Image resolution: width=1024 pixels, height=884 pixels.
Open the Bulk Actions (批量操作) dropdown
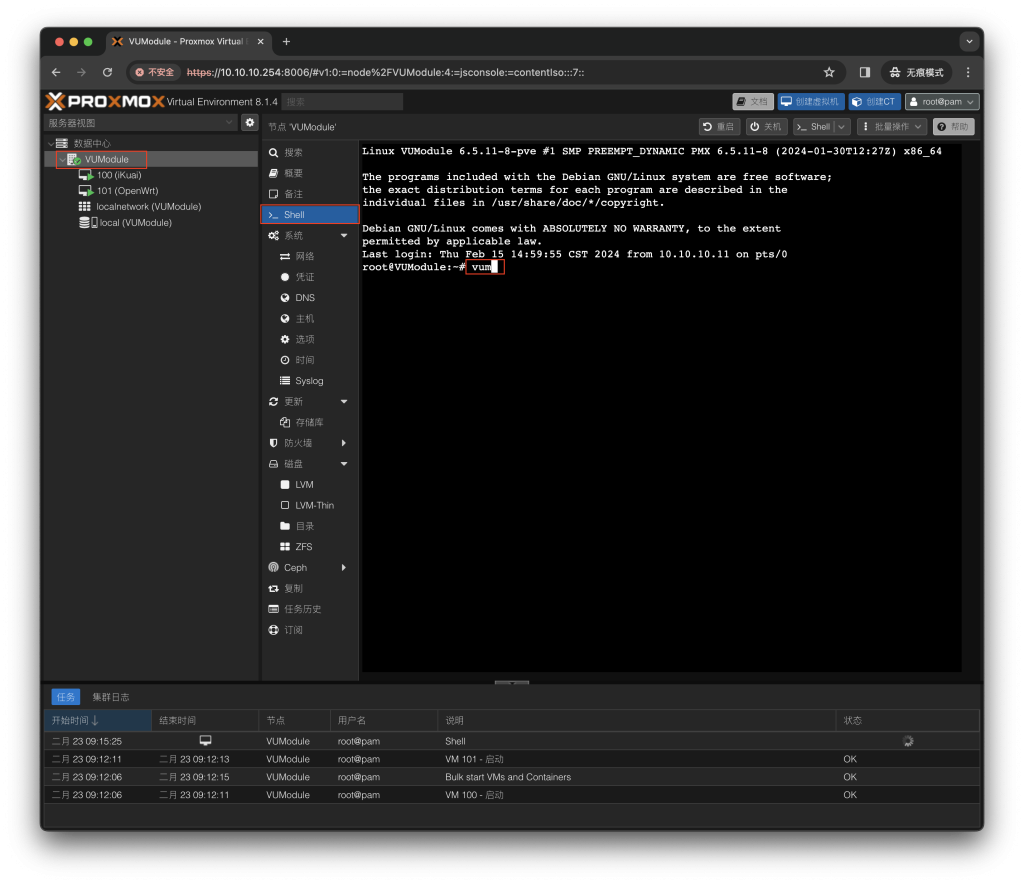click(x=891, y=127)
